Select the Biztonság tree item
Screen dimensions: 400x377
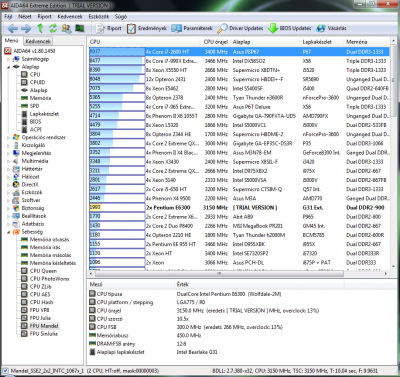tap(28, 208)
